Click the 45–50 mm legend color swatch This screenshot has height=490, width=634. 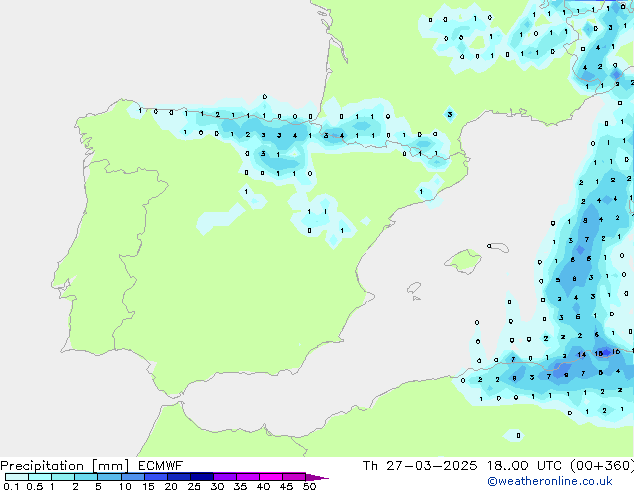(294, 477)
